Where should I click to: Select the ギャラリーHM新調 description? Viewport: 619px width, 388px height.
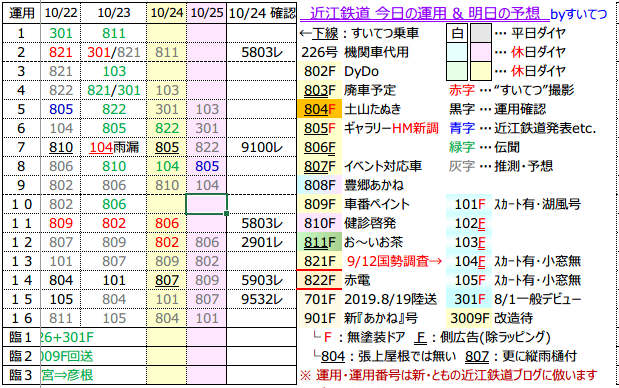click(391, 128)
